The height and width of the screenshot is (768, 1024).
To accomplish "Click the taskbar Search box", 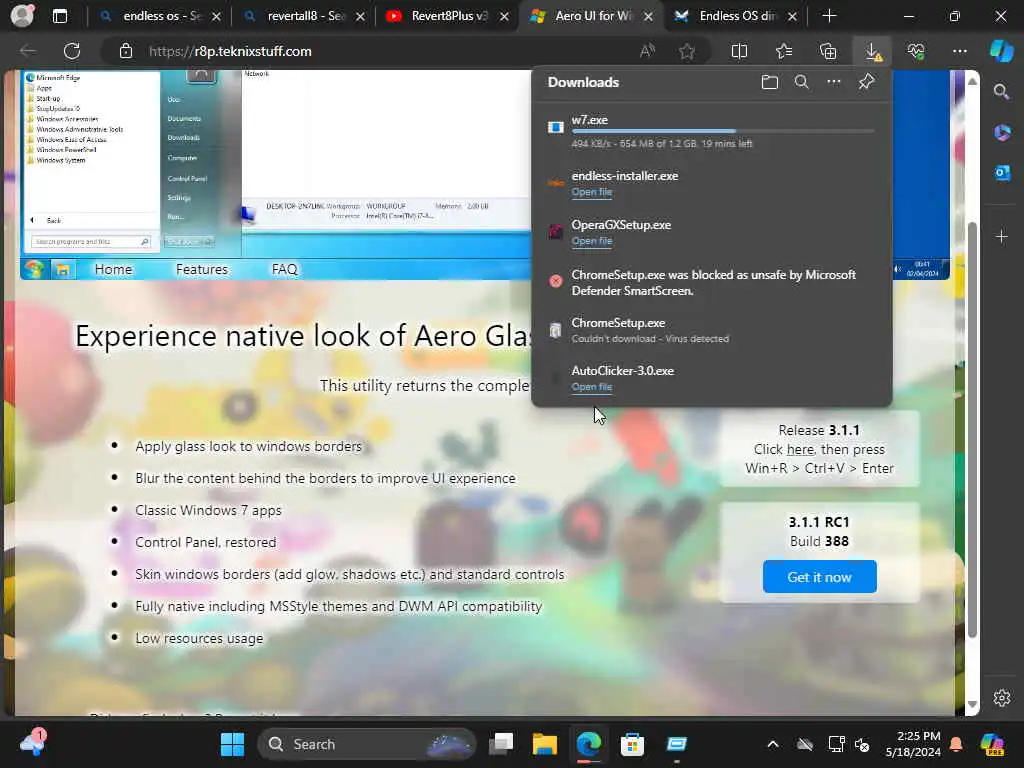I will coord(367,744).
